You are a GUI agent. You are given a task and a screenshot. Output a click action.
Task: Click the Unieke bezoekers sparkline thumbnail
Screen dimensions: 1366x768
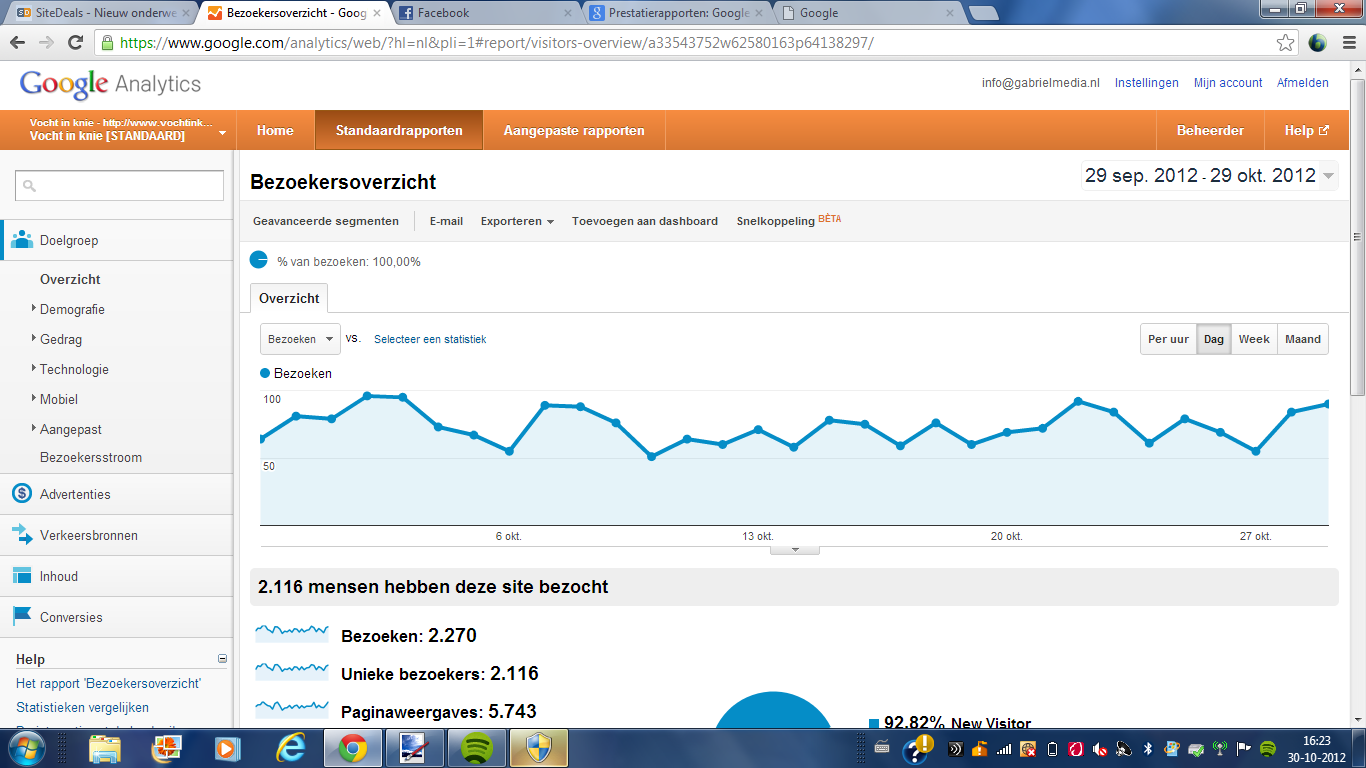292,672
